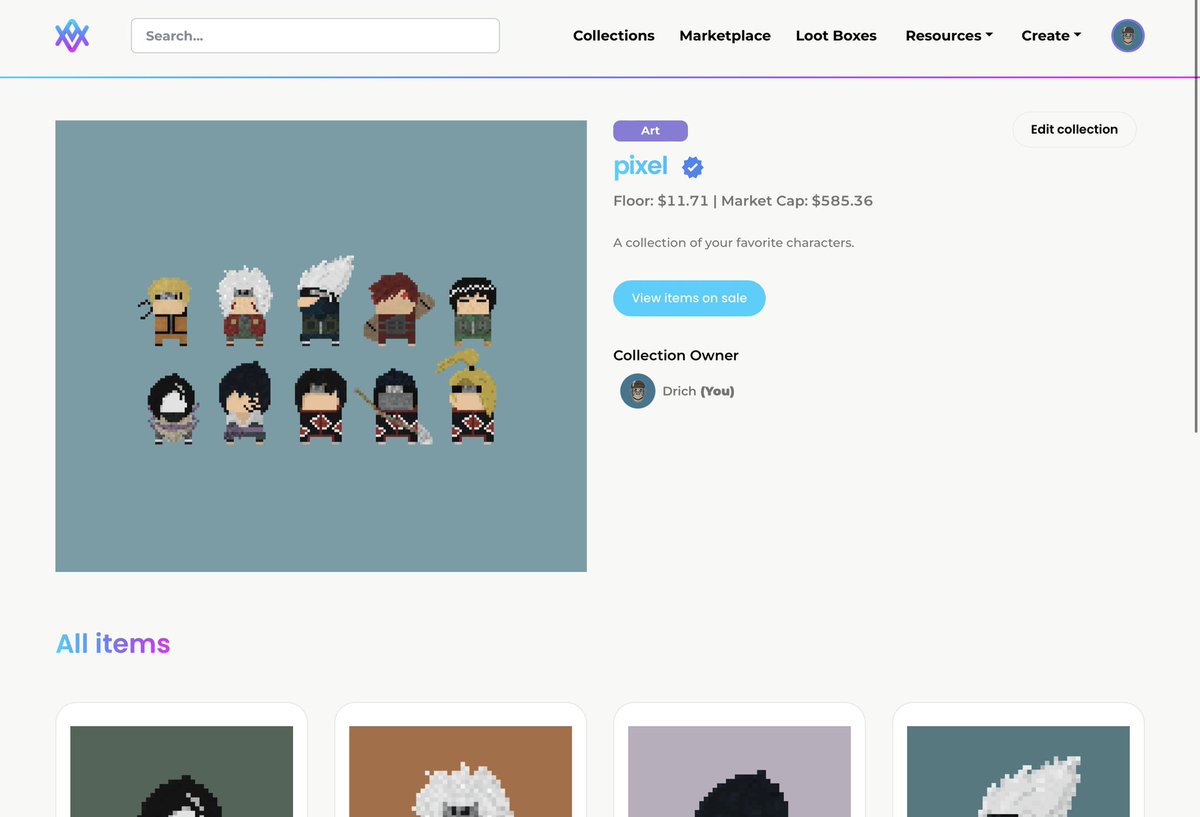Click the site logo in the header
Viewport: 1200px width, 817px height.
point(72,36)
